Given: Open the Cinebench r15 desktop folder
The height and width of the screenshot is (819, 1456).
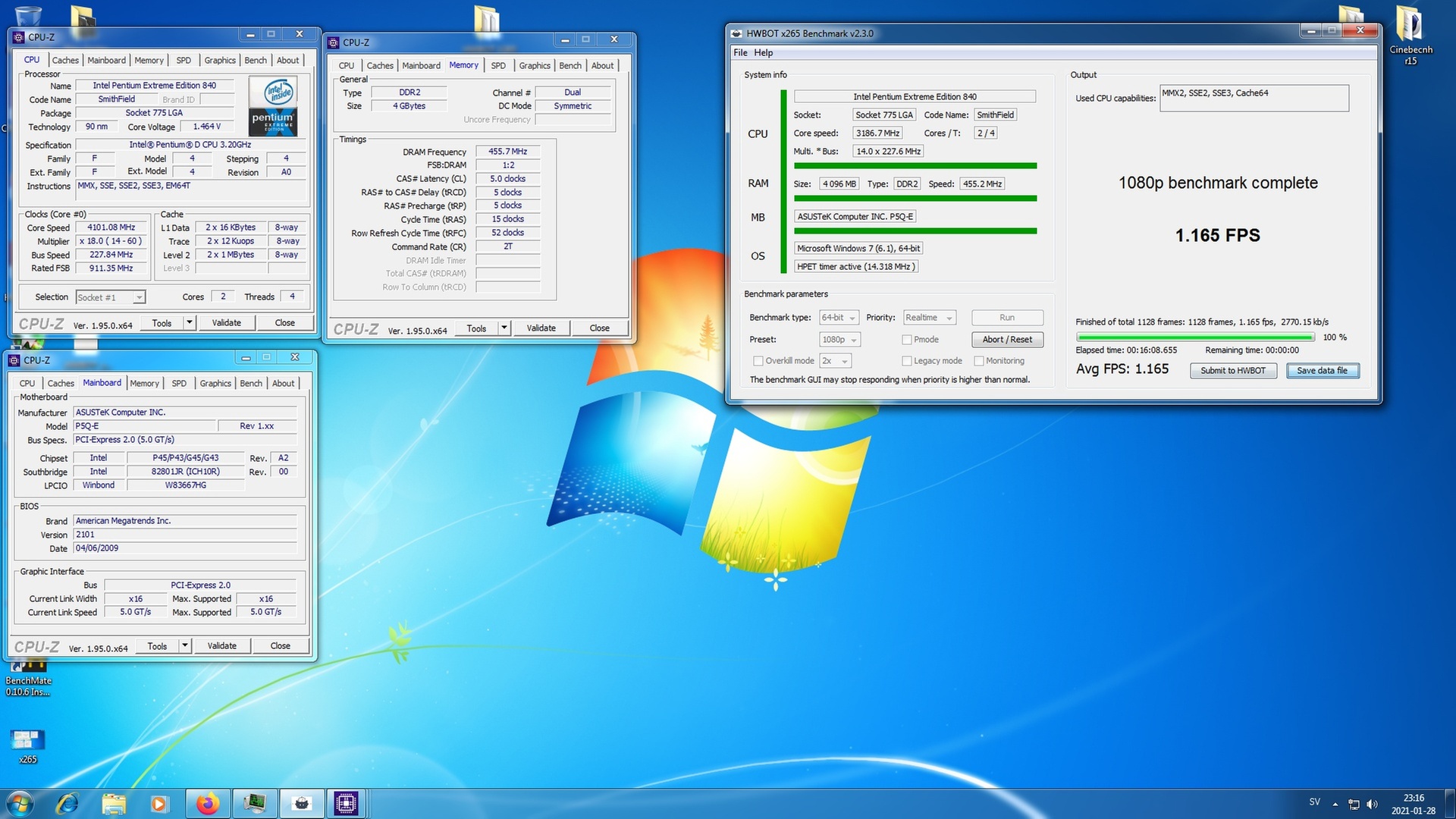Looking at the screenshot, I should [1410, 34].
